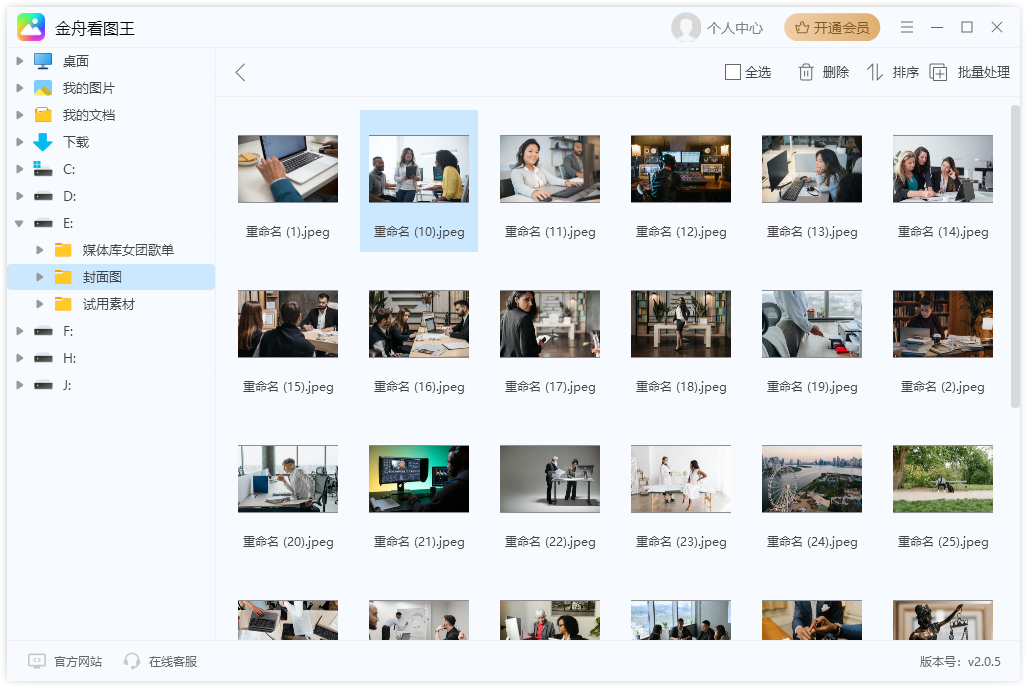Click the 开通会员 membership button
Viewport: 1027px width, 688px height.
(x=832, y=27)
